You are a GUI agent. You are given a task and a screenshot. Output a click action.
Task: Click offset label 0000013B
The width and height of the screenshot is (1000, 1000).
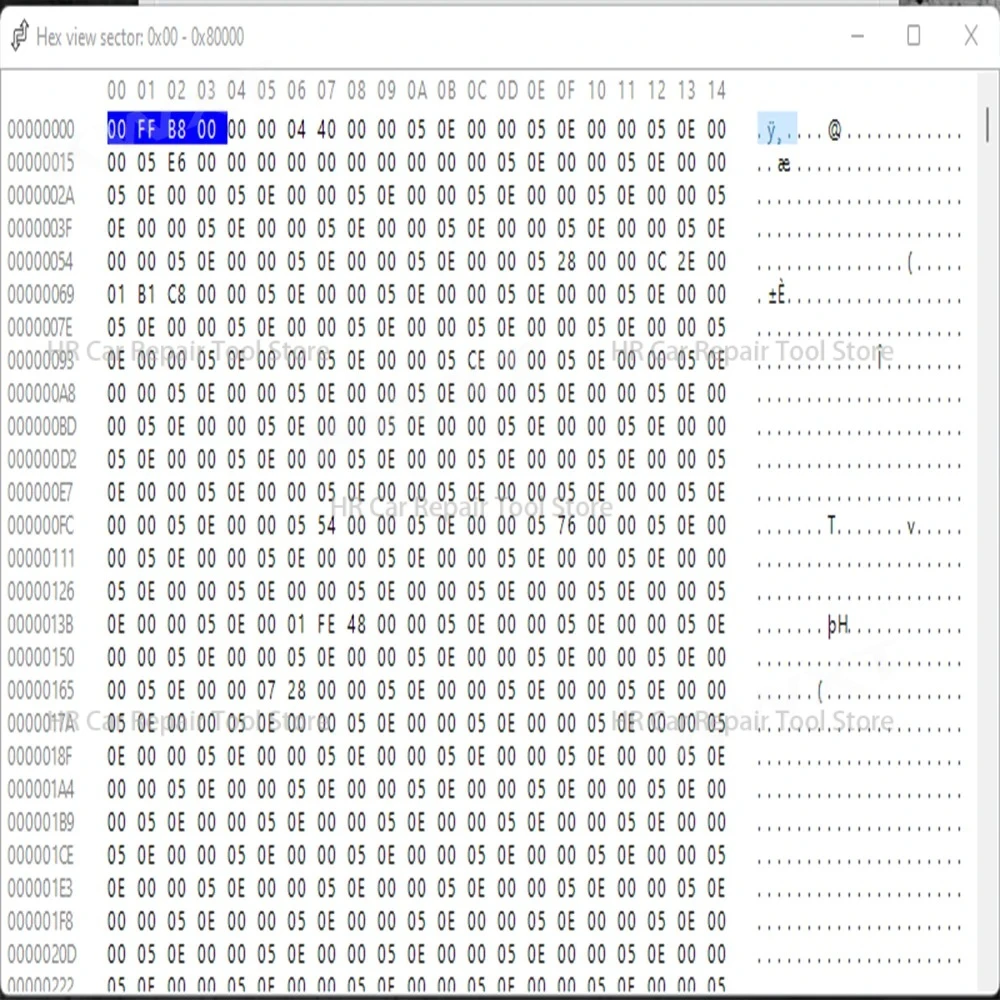41,624
